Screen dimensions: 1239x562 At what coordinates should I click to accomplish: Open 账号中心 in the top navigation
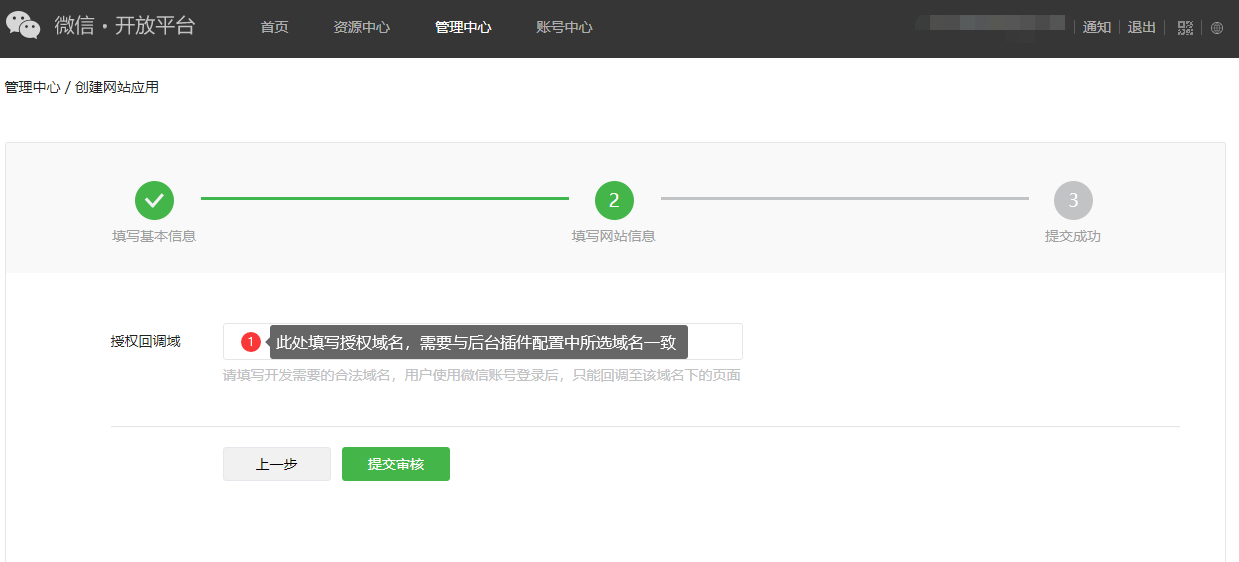(x=564, y=28)
